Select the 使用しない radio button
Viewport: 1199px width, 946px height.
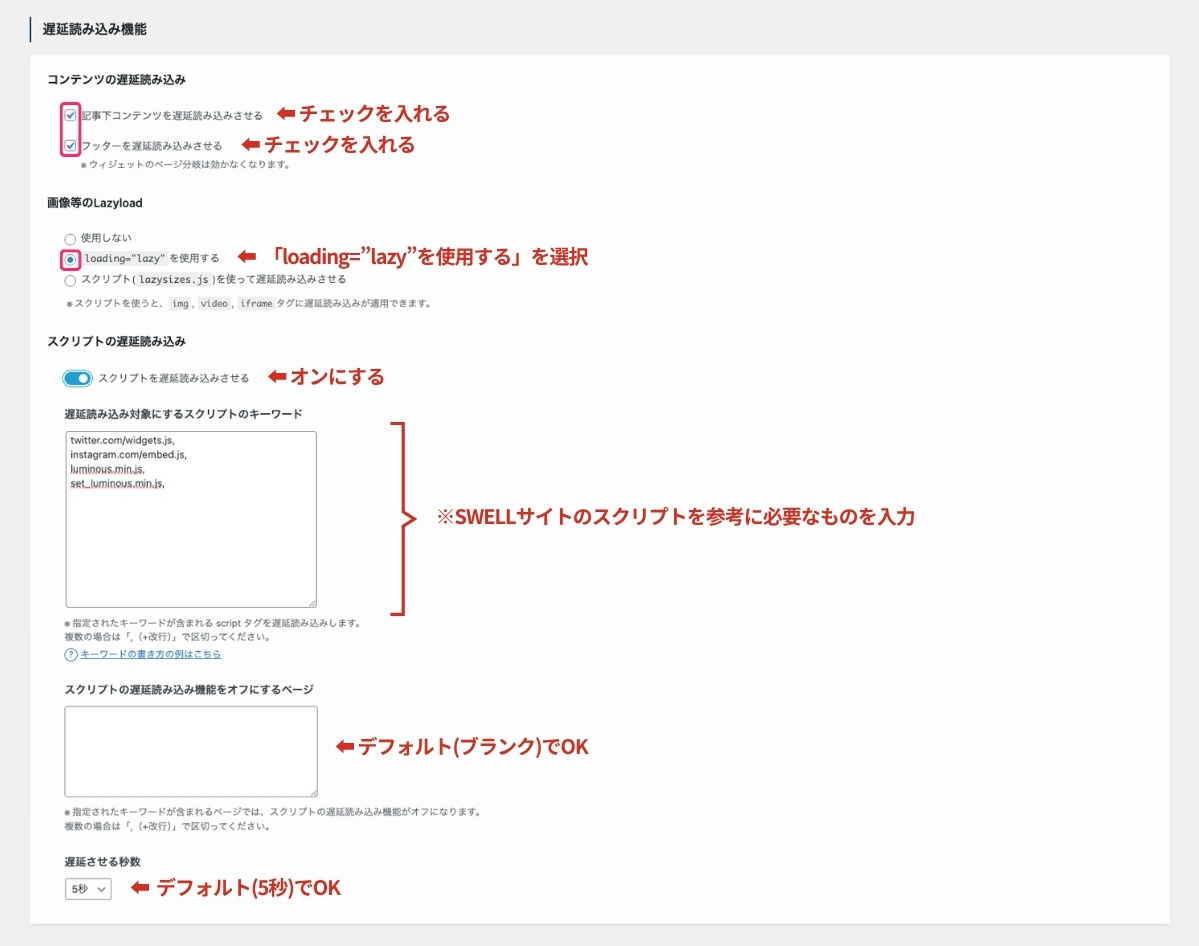coord(69,238)
